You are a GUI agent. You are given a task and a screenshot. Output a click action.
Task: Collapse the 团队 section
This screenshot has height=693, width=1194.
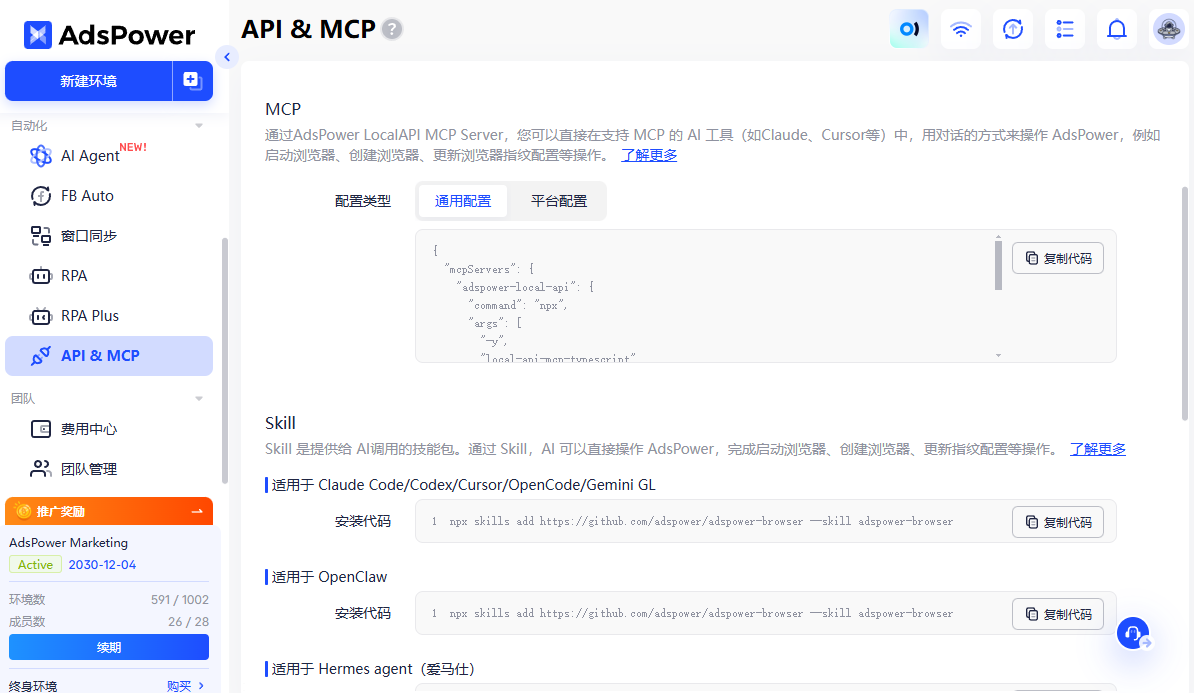[x=199, y=398]
